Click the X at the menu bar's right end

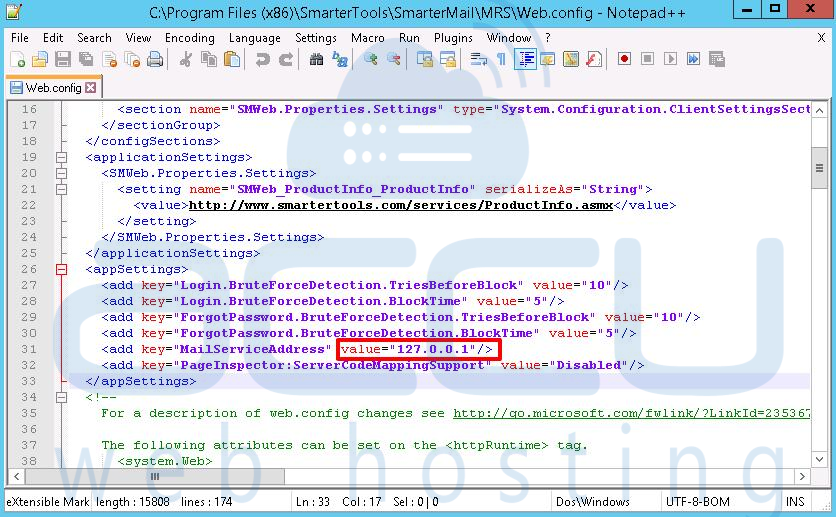(821, 37)
